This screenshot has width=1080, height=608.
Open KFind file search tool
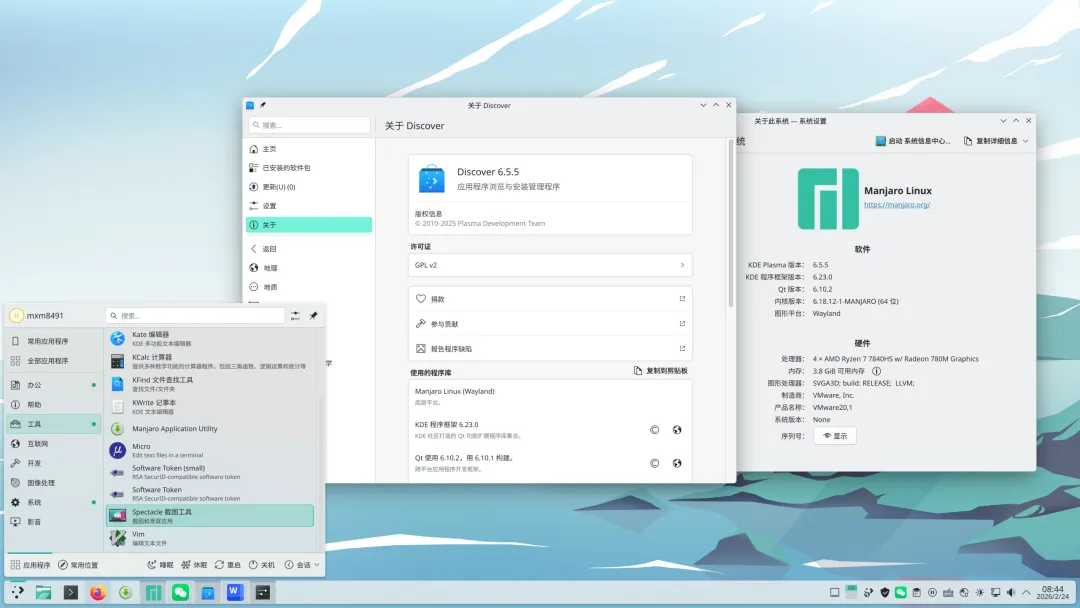pos(210,384)
